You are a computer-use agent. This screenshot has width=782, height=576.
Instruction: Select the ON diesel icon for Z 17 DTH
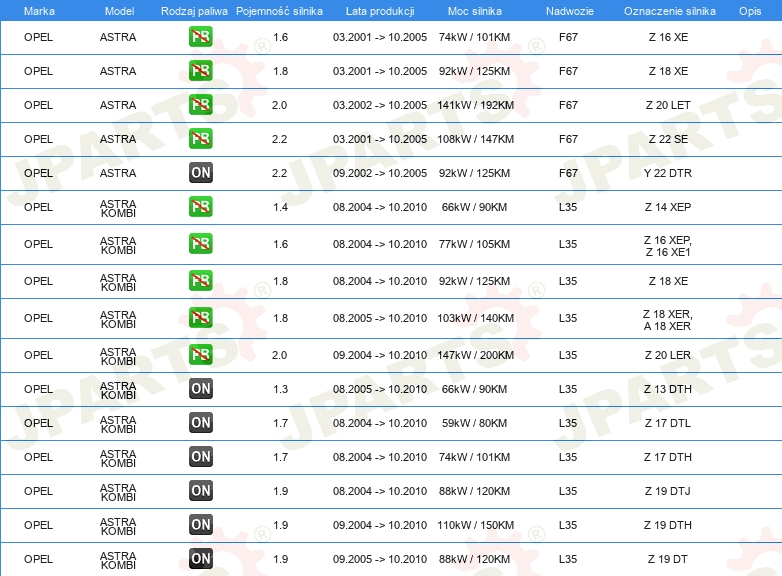pos(200,456)
